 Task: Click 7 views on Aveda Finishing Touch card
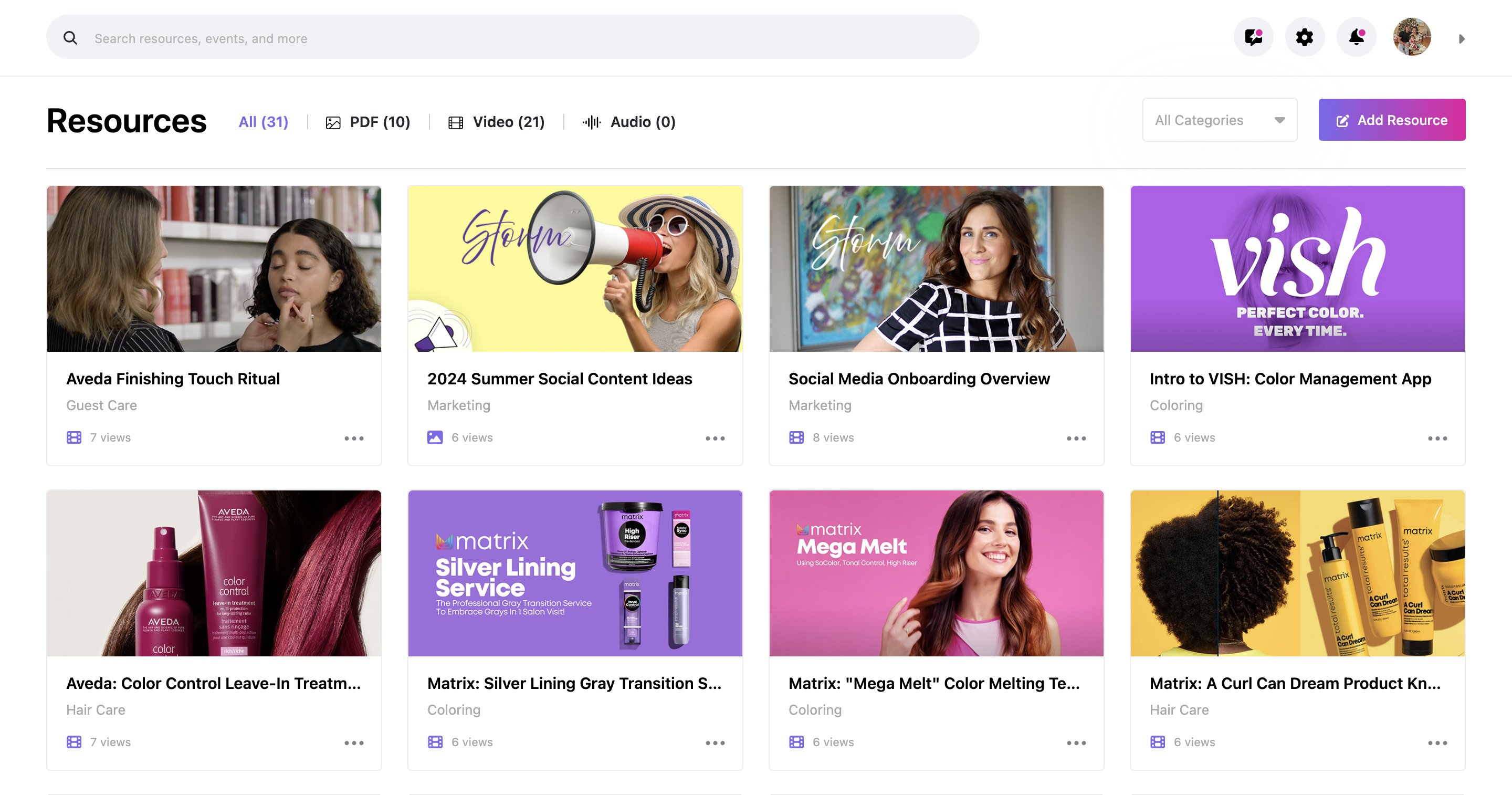click(110, 437)
